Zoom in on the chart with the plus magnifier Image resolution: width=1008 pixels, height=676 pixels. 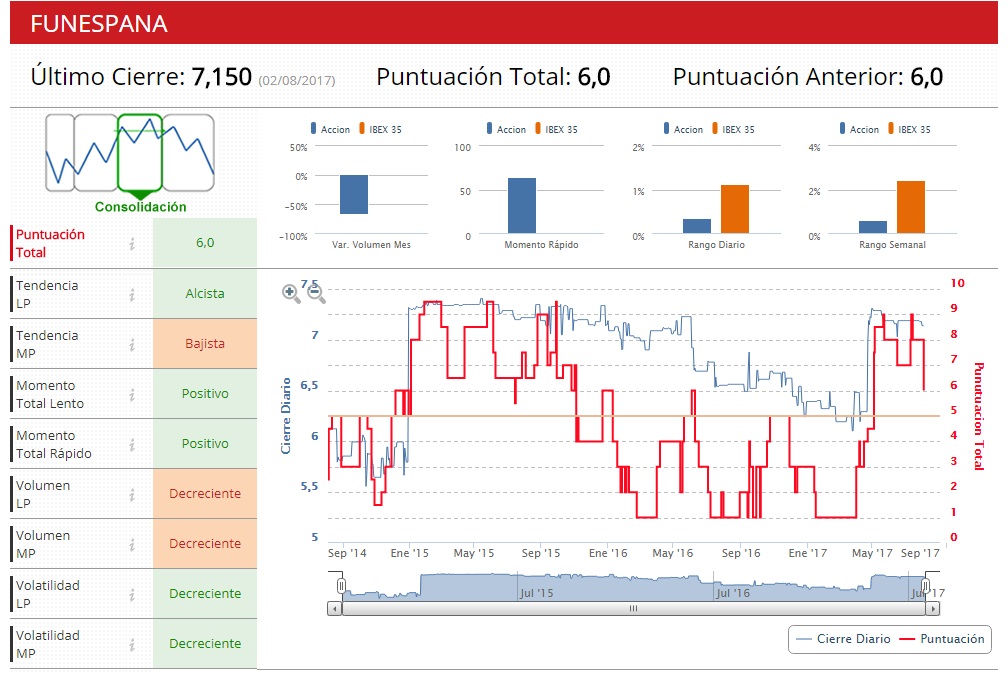click(291, 293)
